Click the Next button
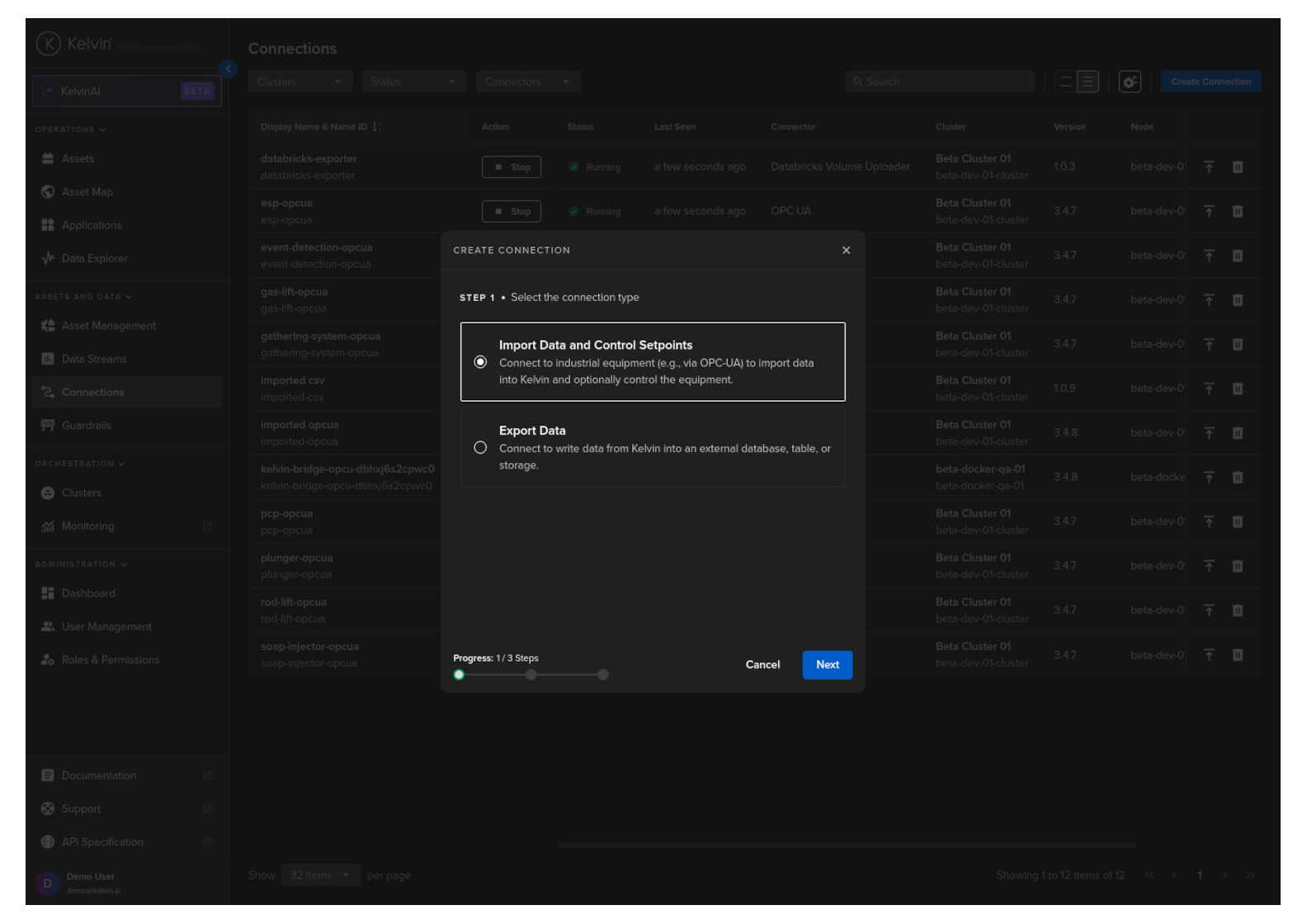 click(827, 665)
